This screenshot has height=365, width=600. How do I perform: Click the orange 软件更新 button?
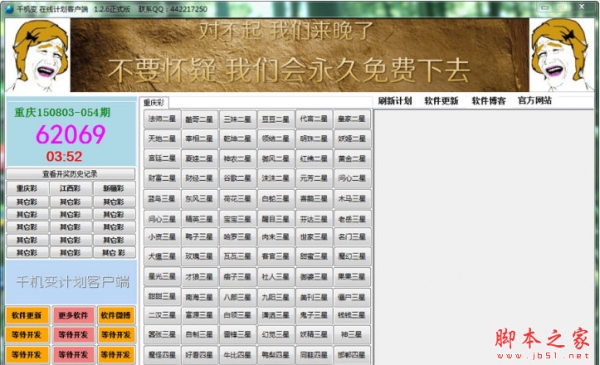pyautogui.click(x=27, y=315)
